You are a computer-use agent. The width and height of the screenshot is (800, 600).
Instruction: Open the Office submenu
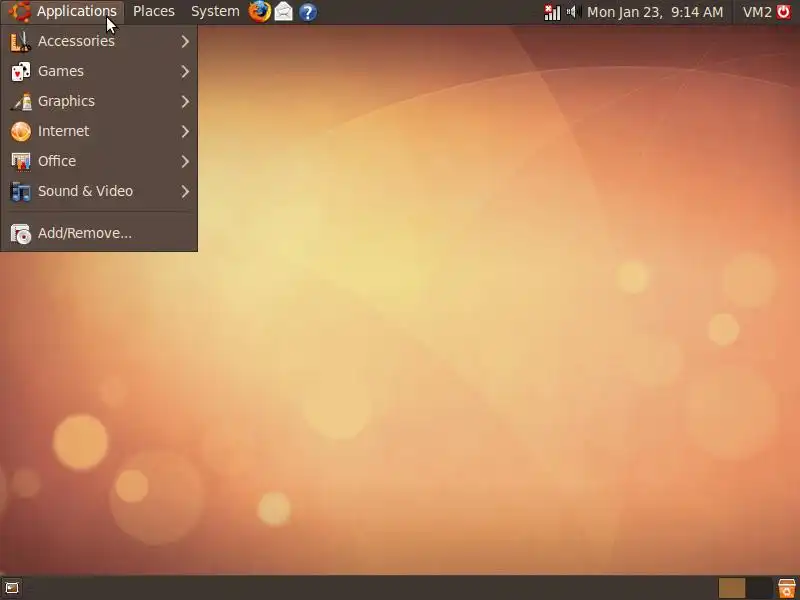point(99,161)
